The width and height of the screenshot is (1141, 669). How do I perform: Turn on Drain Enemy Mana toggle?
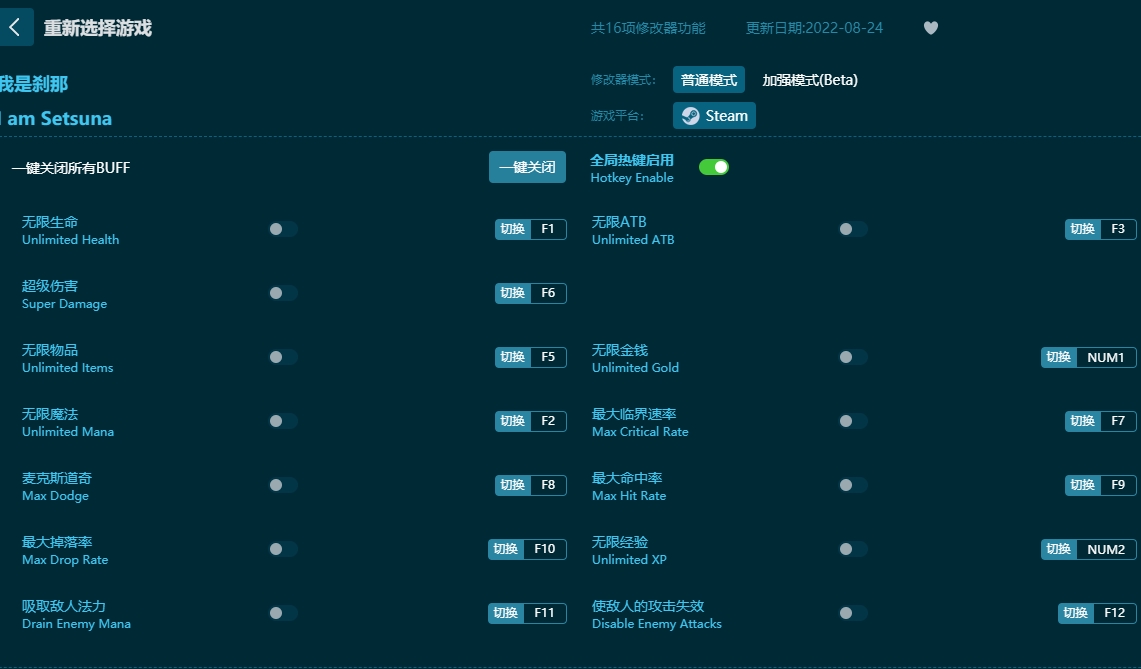[283, 614]
